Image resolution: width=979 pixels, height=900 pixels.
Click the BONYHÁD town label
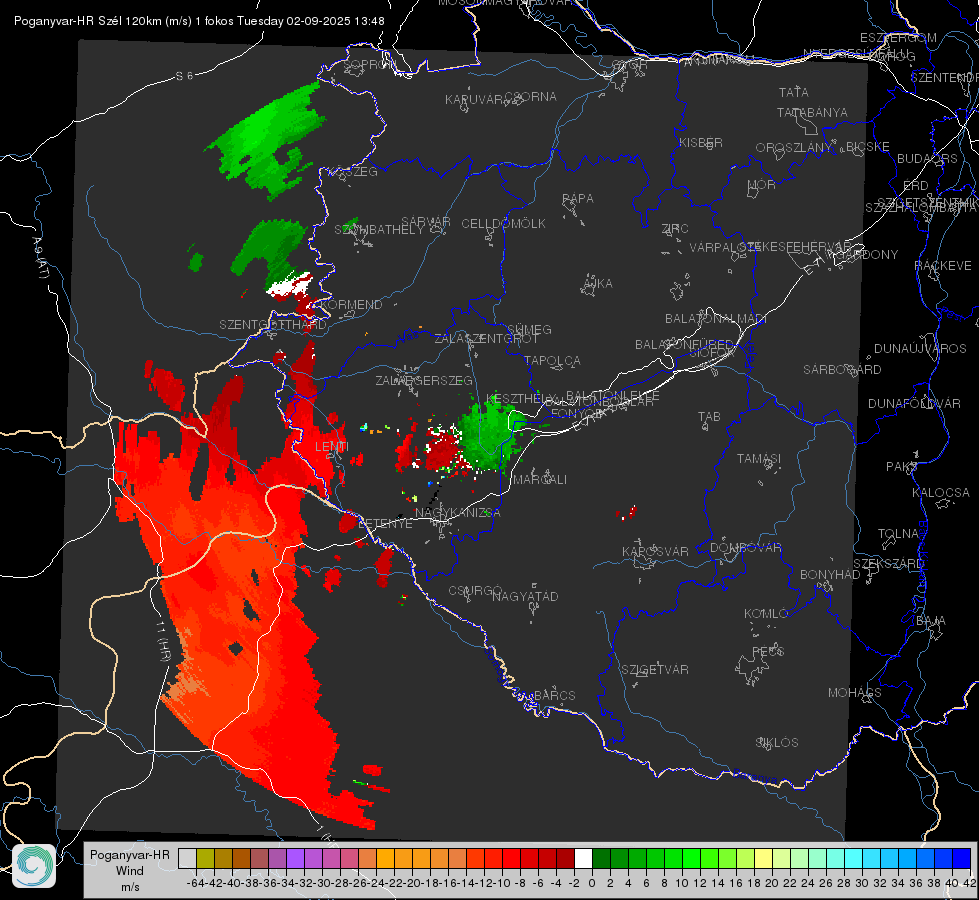click(x=830, y=575)
